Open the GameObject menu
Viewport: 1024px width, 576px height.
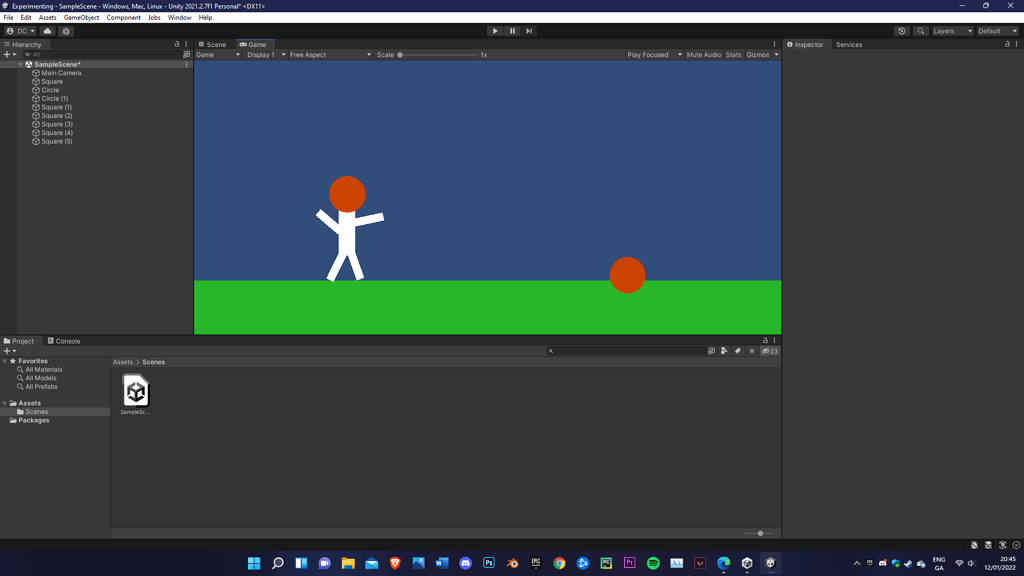80,17
